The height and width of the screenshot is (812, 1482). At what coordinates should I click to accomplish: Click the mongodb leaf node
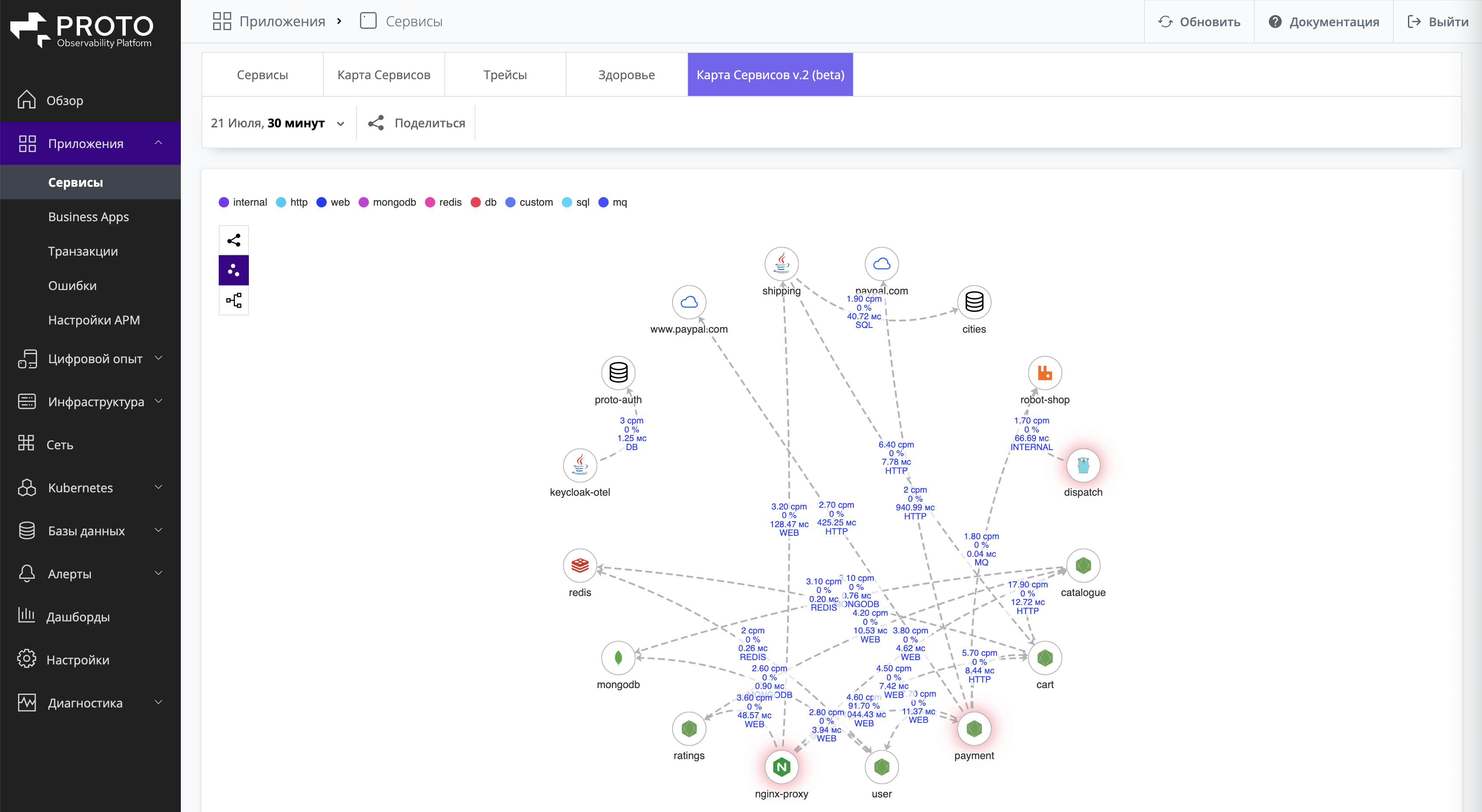click(x=618, y=658)
